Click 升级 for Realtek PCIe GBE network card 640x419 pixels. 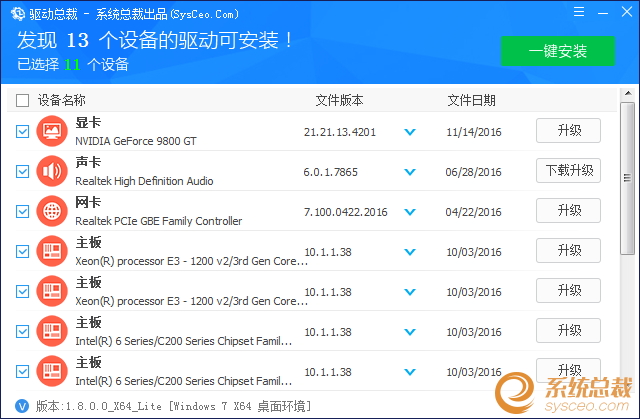(x=568, y=211)
